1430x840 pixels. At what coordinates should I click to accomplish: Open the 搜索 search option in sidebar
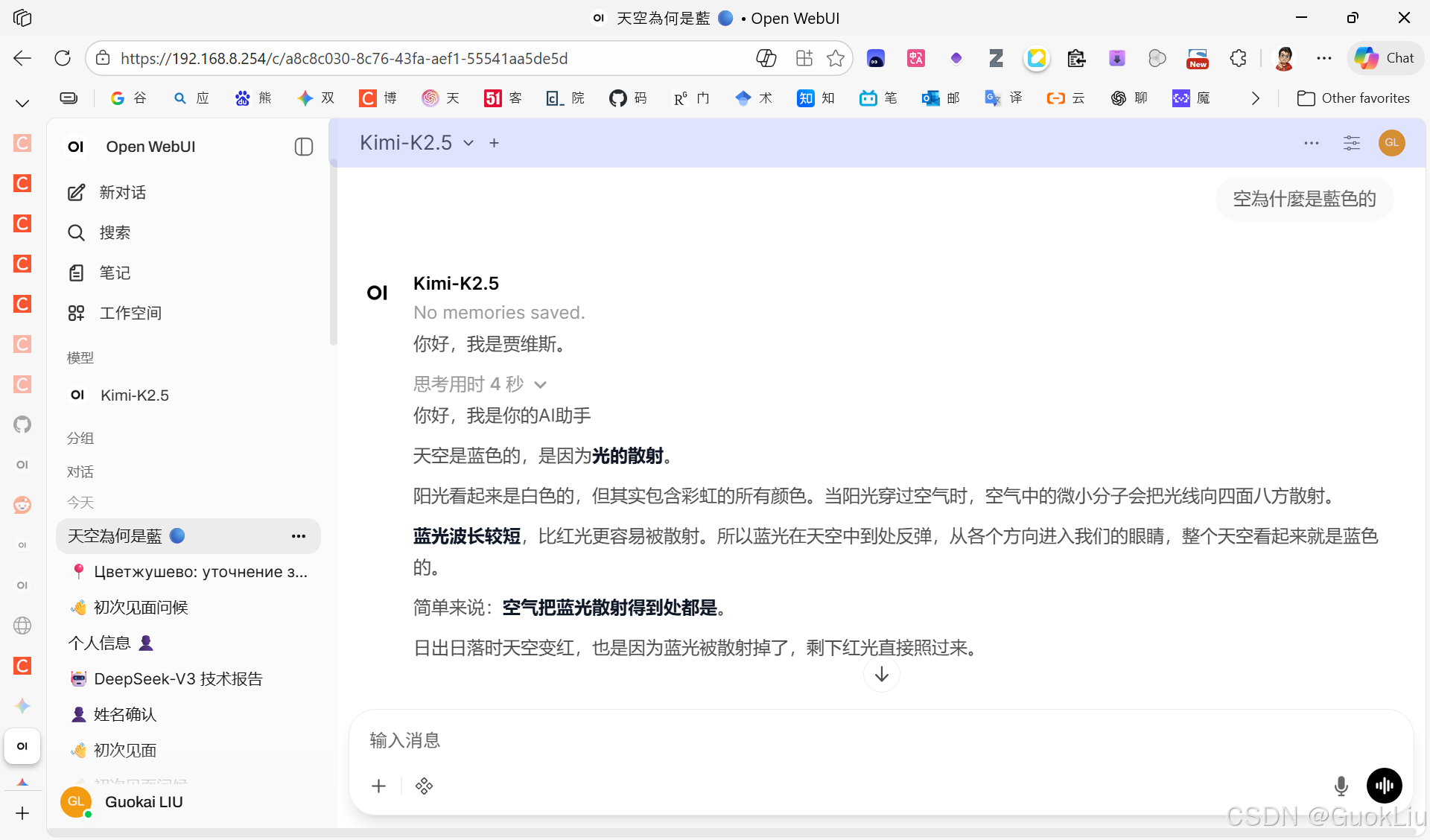pyautogui.click(x=115, y=233)
